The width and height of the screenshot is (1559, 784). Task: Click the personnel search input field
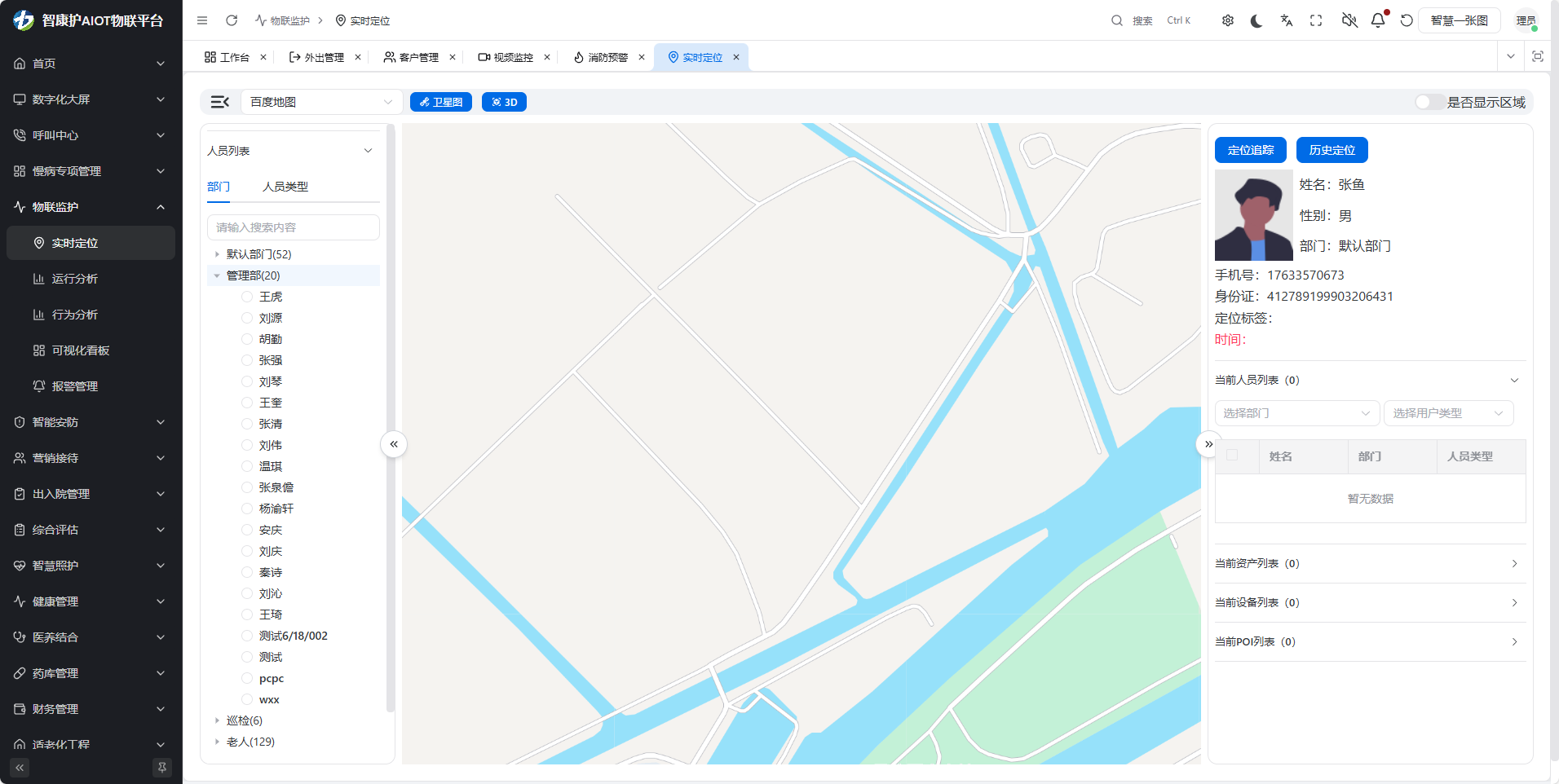pyautogui.click(x=294, y=227)
